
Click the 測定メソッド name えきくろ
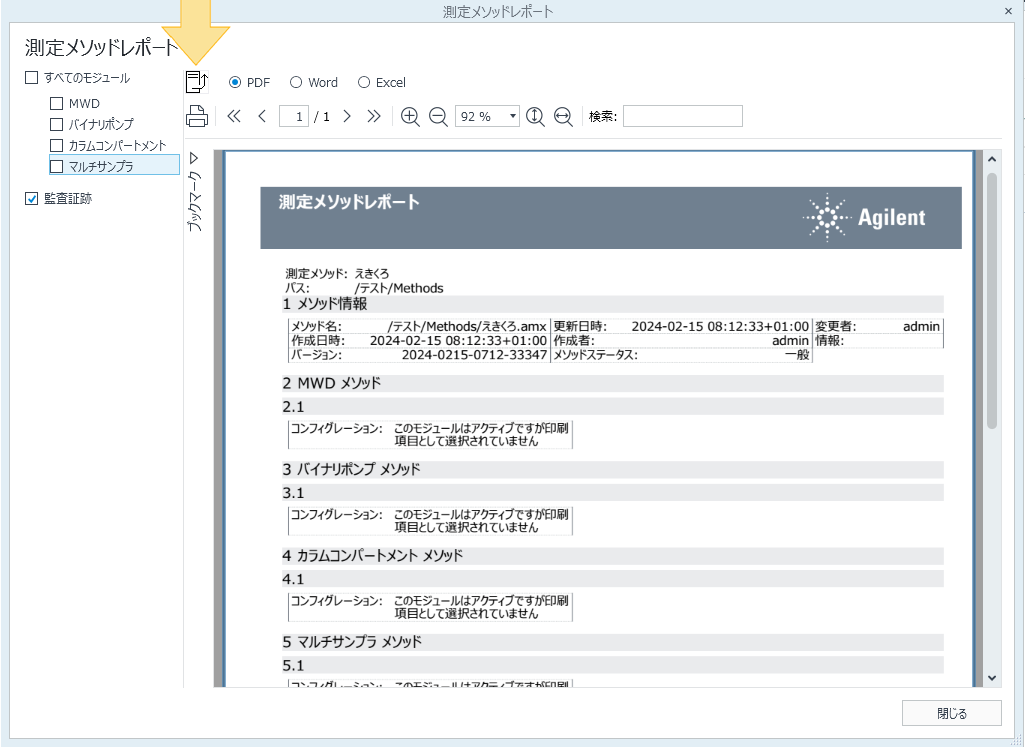(372, 273)
